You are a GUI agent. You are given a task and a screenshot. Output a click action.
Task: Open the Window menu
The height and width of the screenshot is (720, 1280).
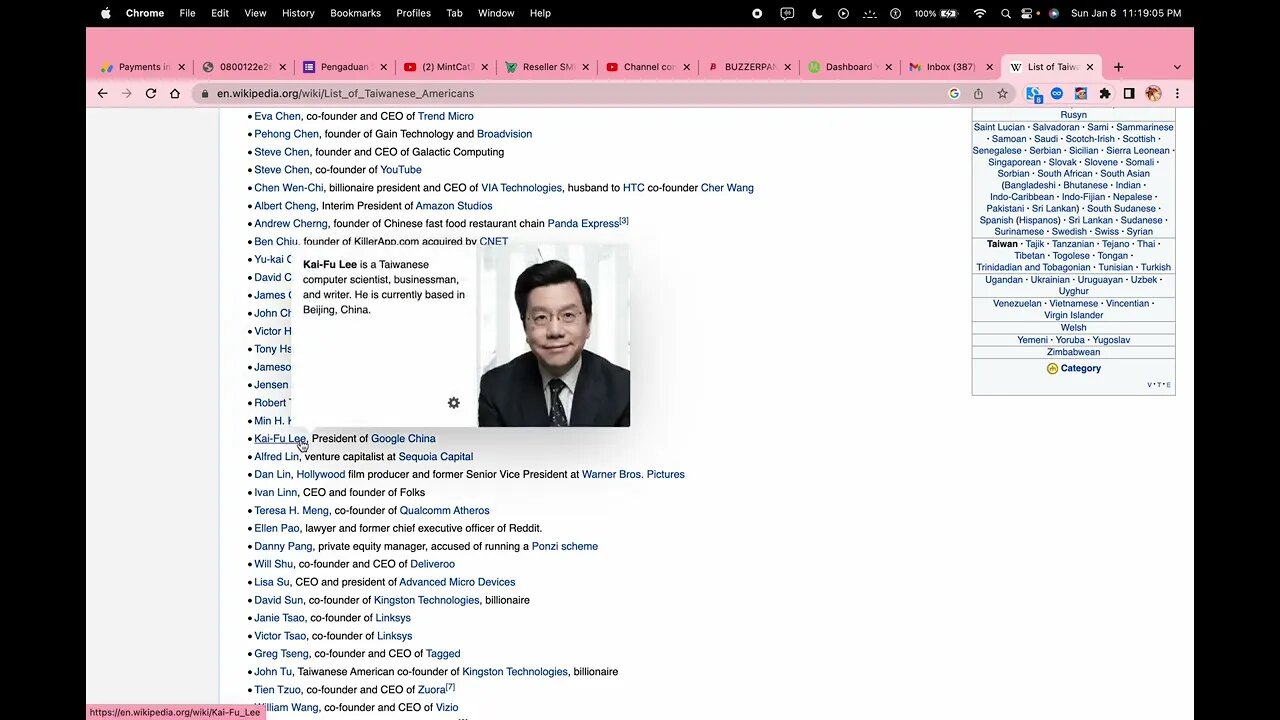[496, 13]
